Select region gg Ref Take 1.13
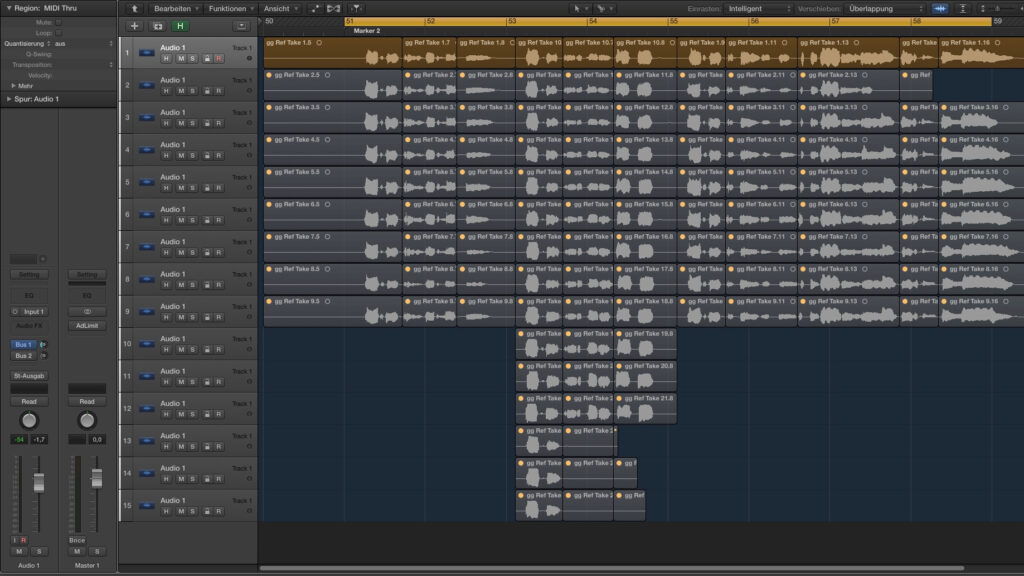 [x=848, y=52]
